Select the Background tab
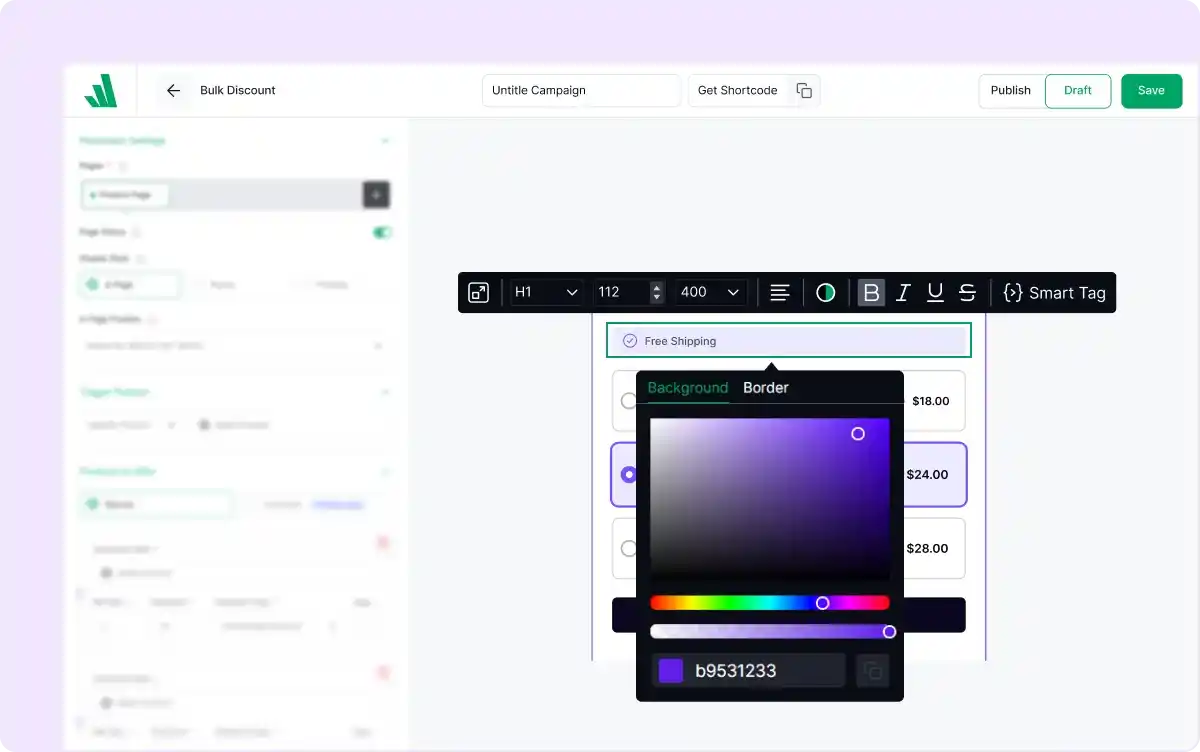This screenshot has width=1200, height=752. [688, 388]
